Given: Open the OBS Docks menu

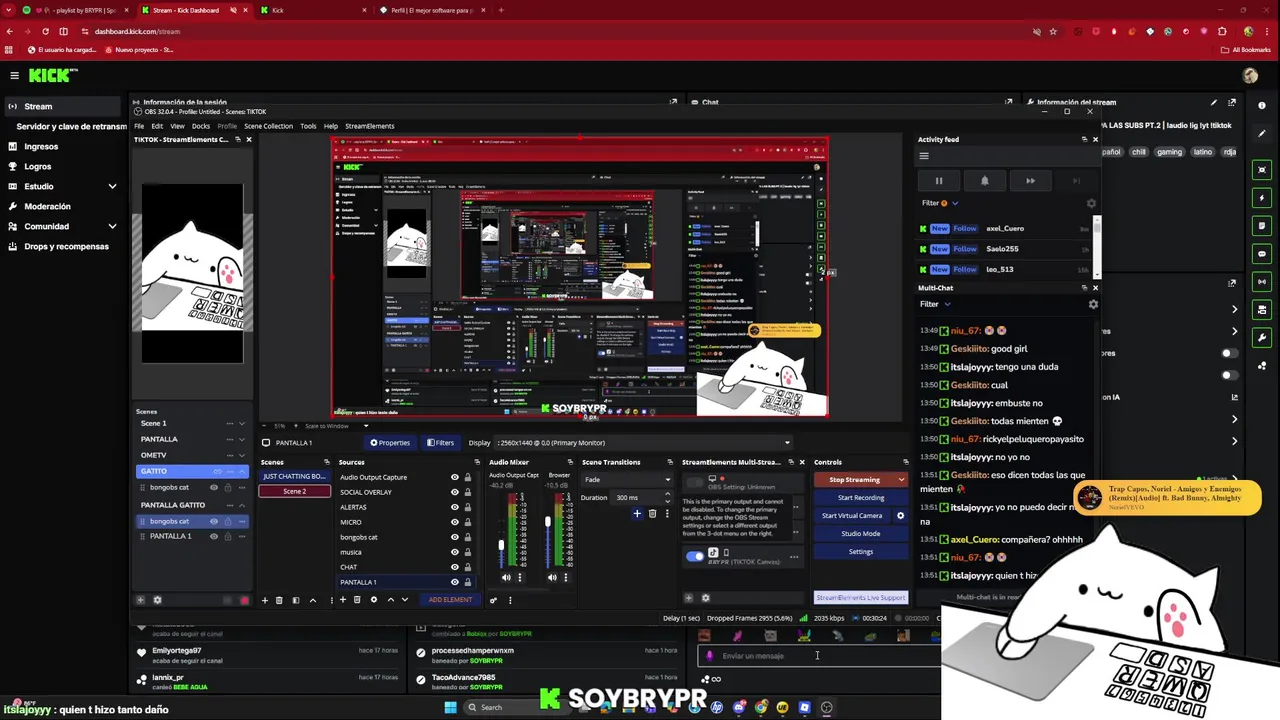Looking at the screenshot, I should (201, 126).
